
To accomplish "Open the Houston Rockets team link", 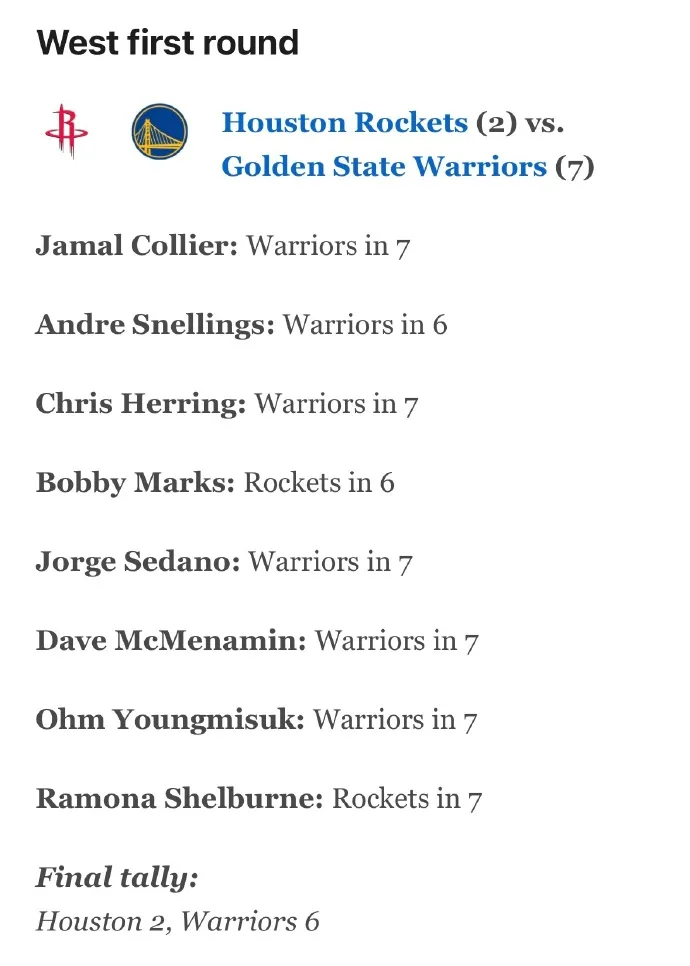I will [345, 123].
